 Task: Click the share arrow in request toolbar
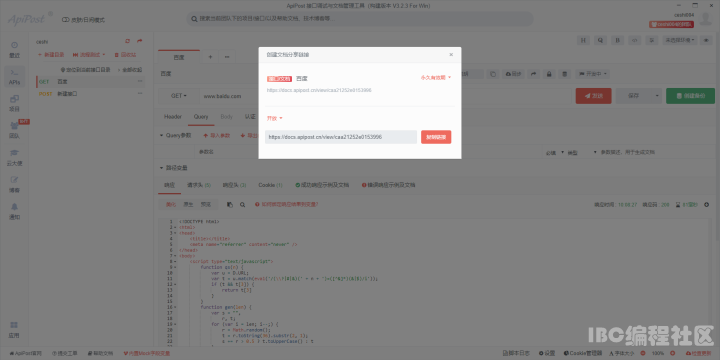[533, 74]
